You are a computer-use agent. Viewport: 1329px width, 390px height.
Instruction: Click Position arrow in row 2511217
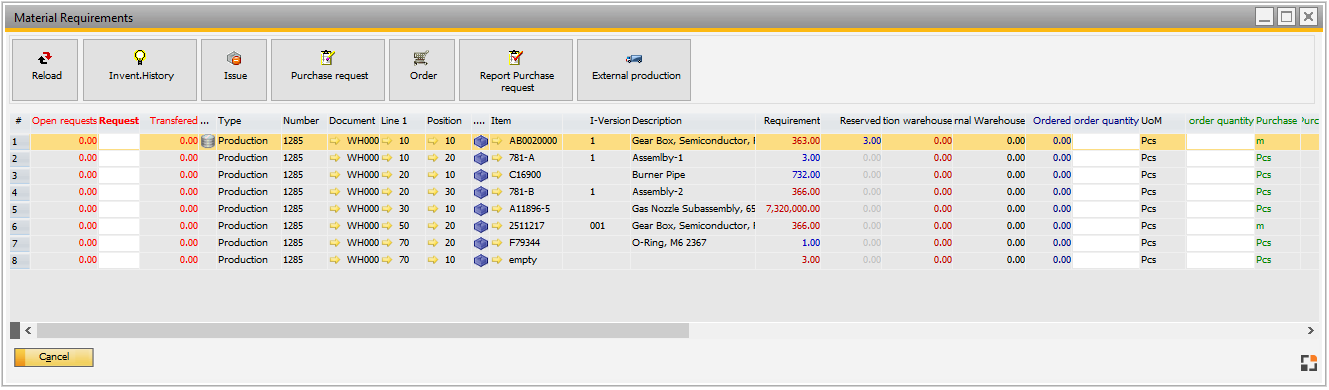click(x=433, y=226)
